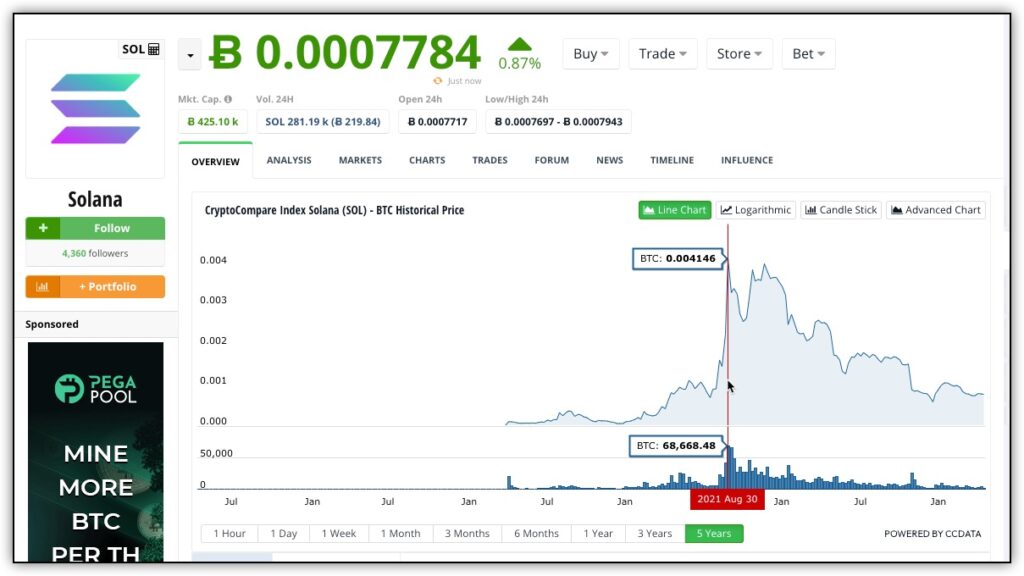The width and height of the screenshot is (1024, 576).
Task: Expand the Trade dropdown
Action: 663,54
